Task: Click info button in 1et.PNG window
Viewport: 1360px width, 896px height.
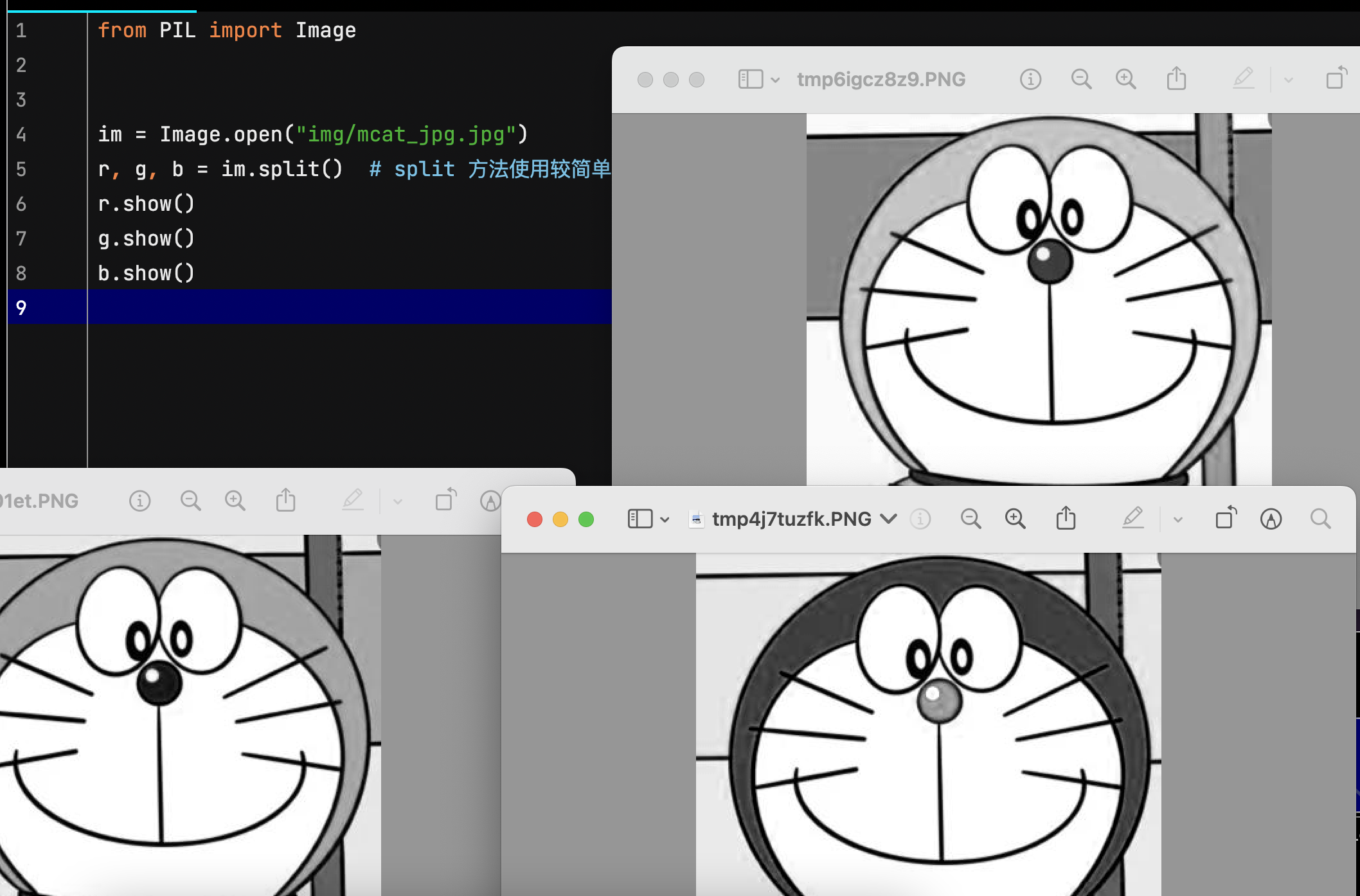Action: 139,500
